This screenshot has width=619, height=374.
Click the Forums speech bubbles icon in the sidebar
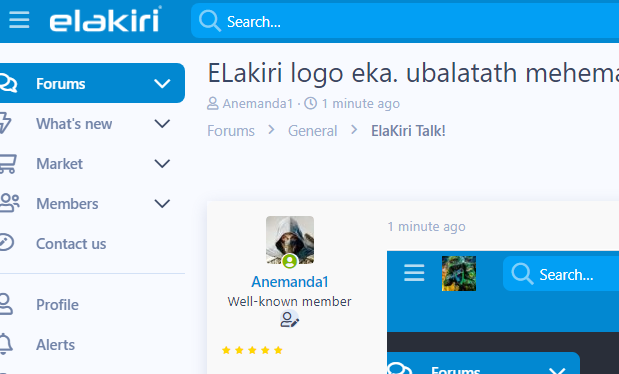[x=8, y=83]
